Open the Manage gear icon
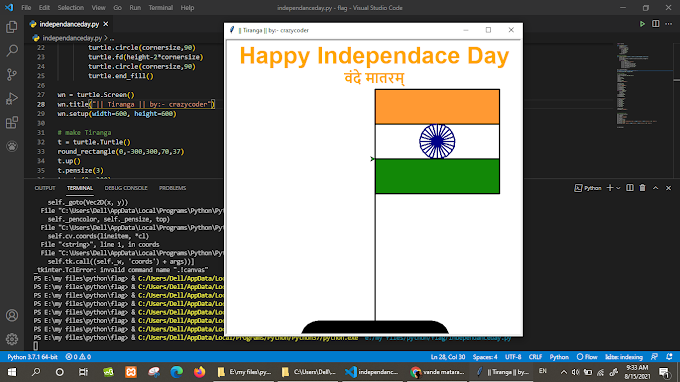Viewport: 680px width, 382px height. point(12,339)
